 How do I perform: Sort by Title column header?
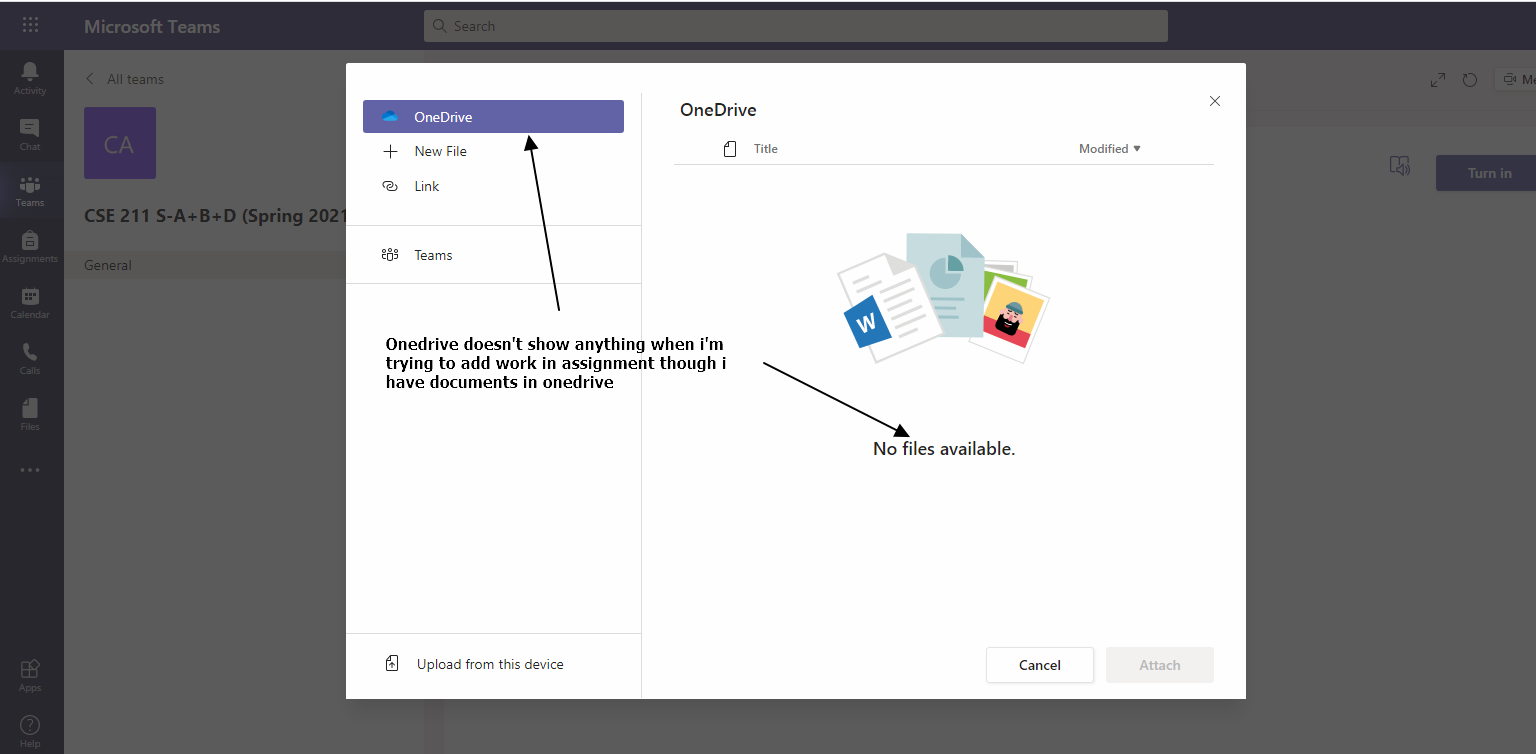tap(765, 149)
